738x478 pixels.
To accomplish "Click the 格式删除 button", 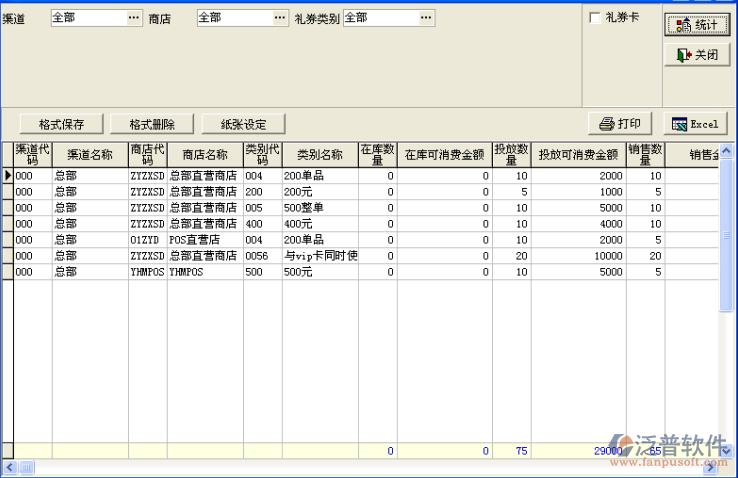I will [x=152, y=124].
